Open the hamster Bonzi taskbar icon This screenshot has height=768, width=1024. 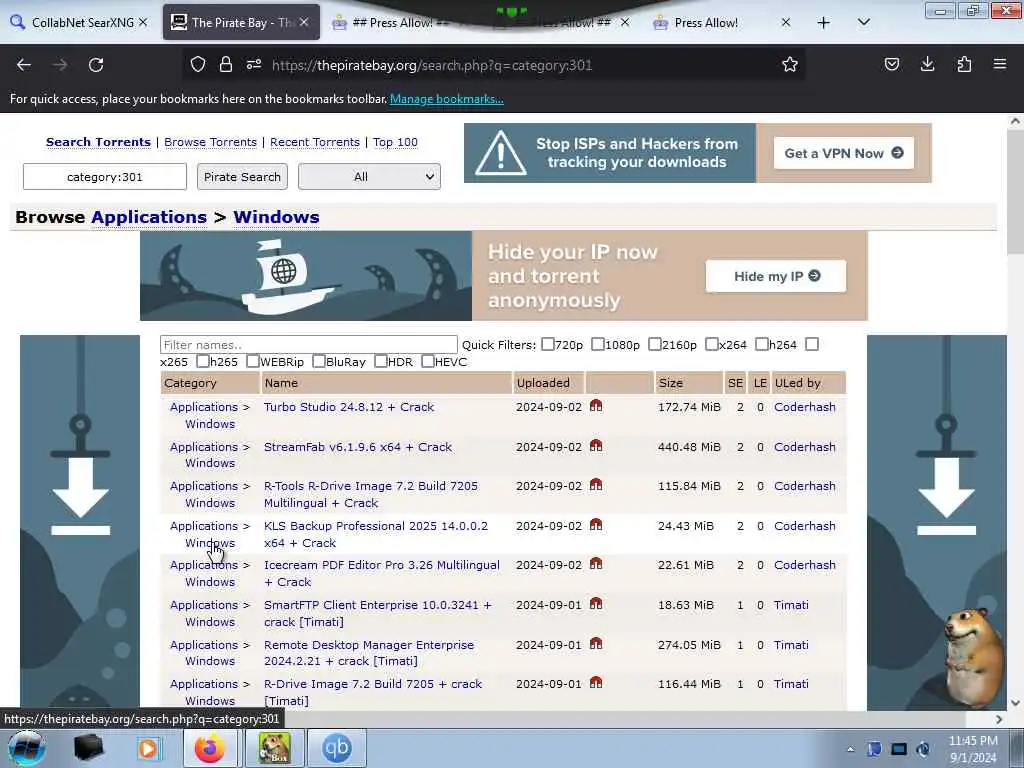[274, 748]
